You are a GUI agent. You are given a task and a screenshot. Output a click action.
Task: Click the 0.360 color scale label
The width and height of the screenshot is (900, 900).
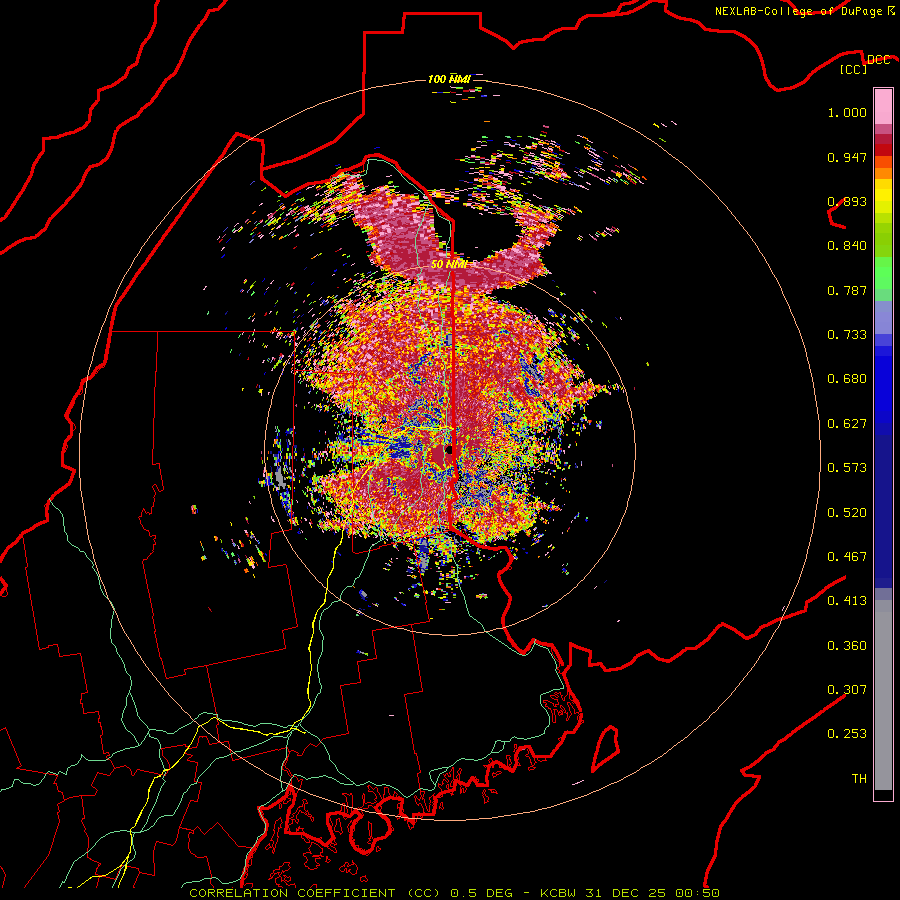coord(847,646)
